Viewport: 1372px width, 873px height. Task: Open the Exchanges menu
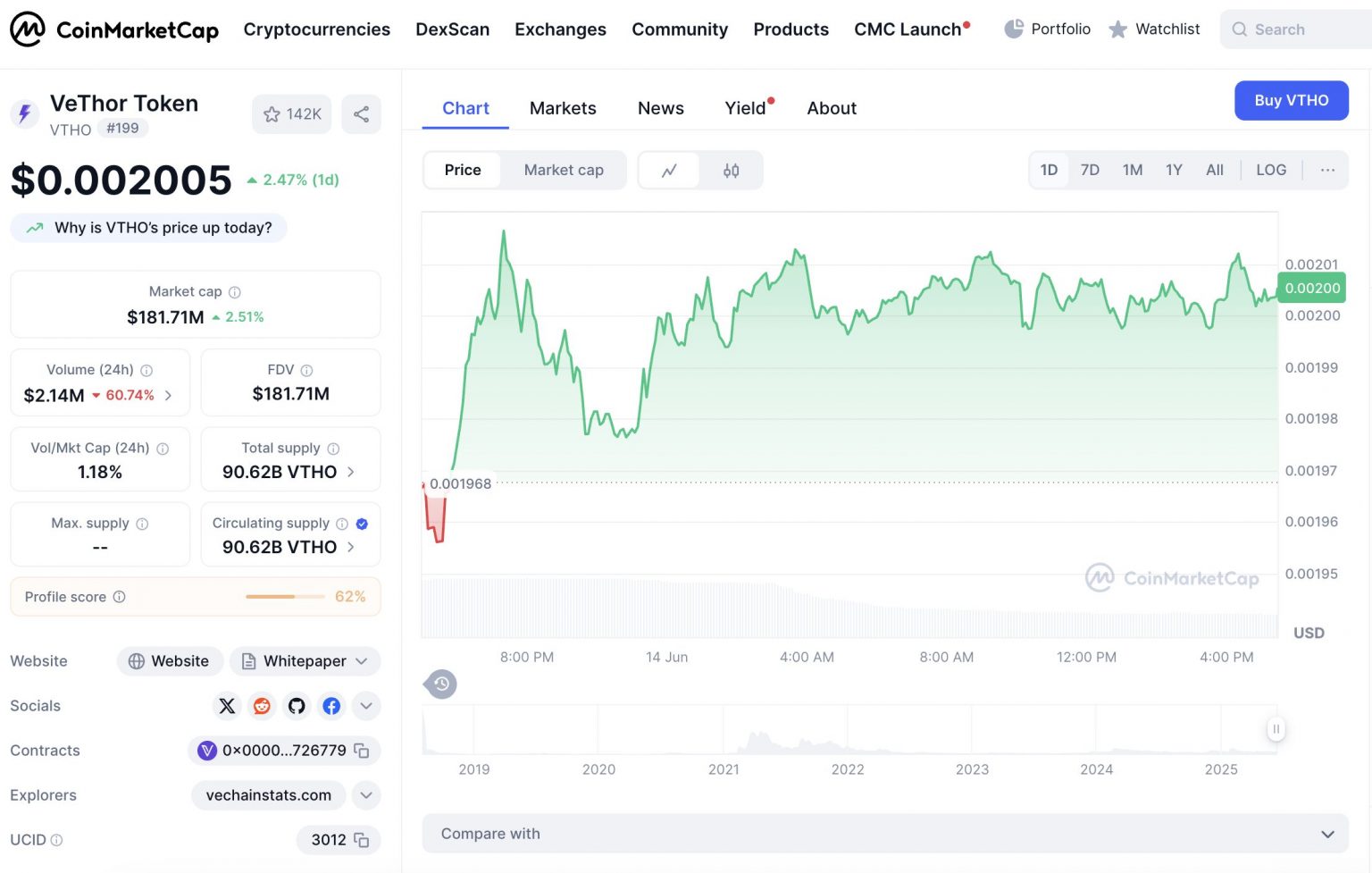point(560,29)
